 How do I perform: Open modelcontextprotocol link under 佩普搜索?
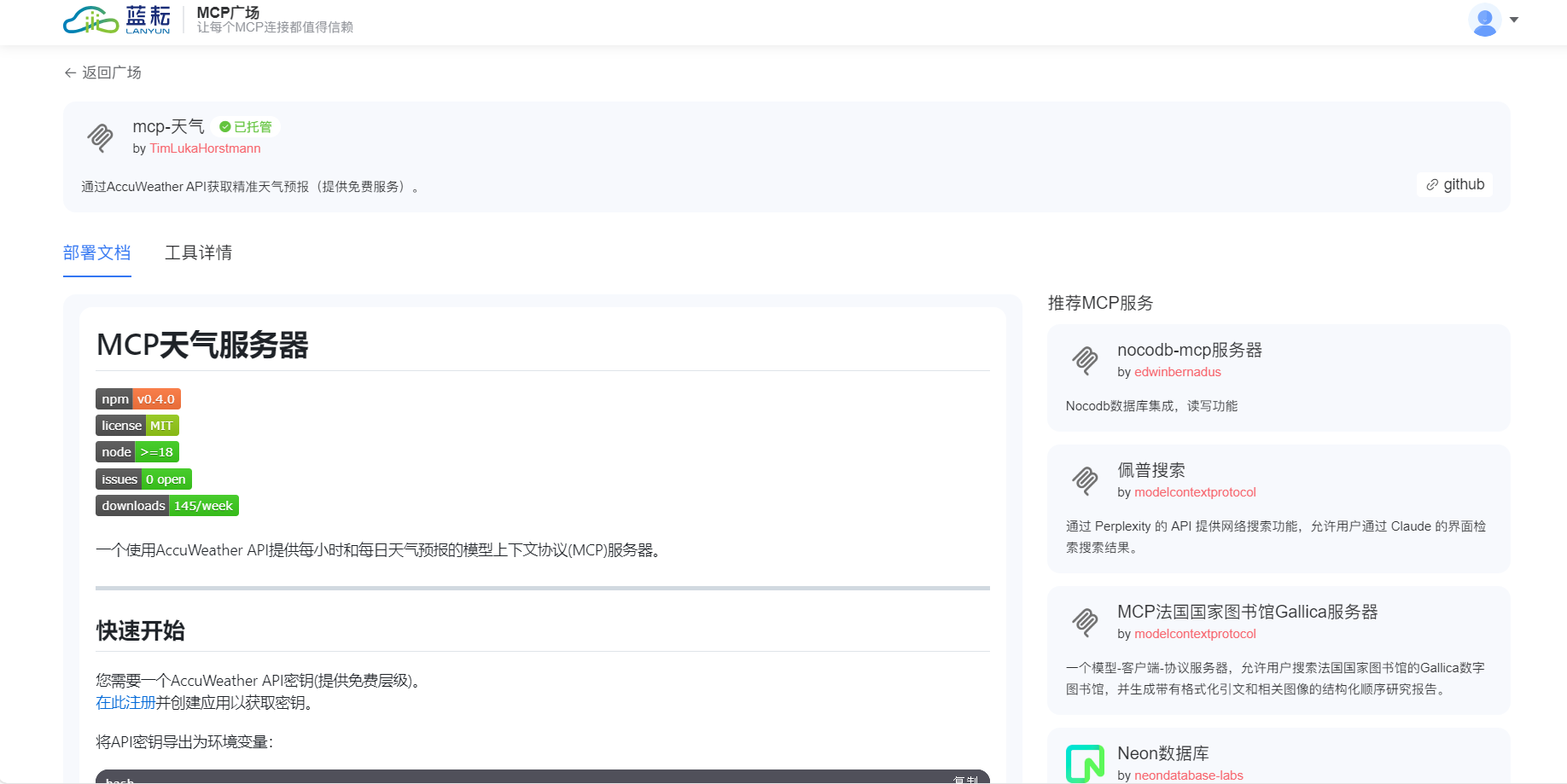pyautogui.click(x=1195, y=492)
